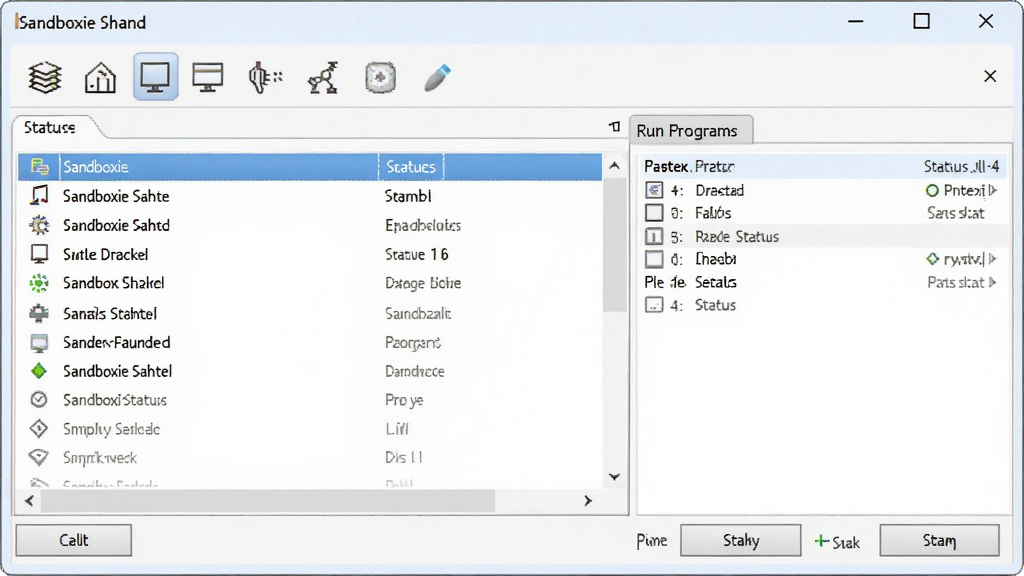Image resolution: width=1024 pixels, height=576 pixels.
Task: Click the rounded square plus toolbar icon
Action: coord(380,78)
